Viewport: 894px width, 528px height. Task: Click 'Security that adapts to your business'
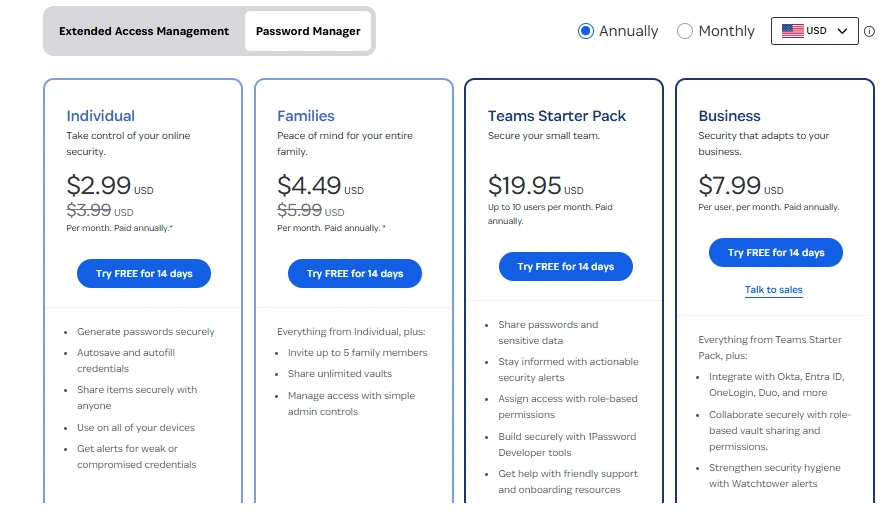coord(763,144)
